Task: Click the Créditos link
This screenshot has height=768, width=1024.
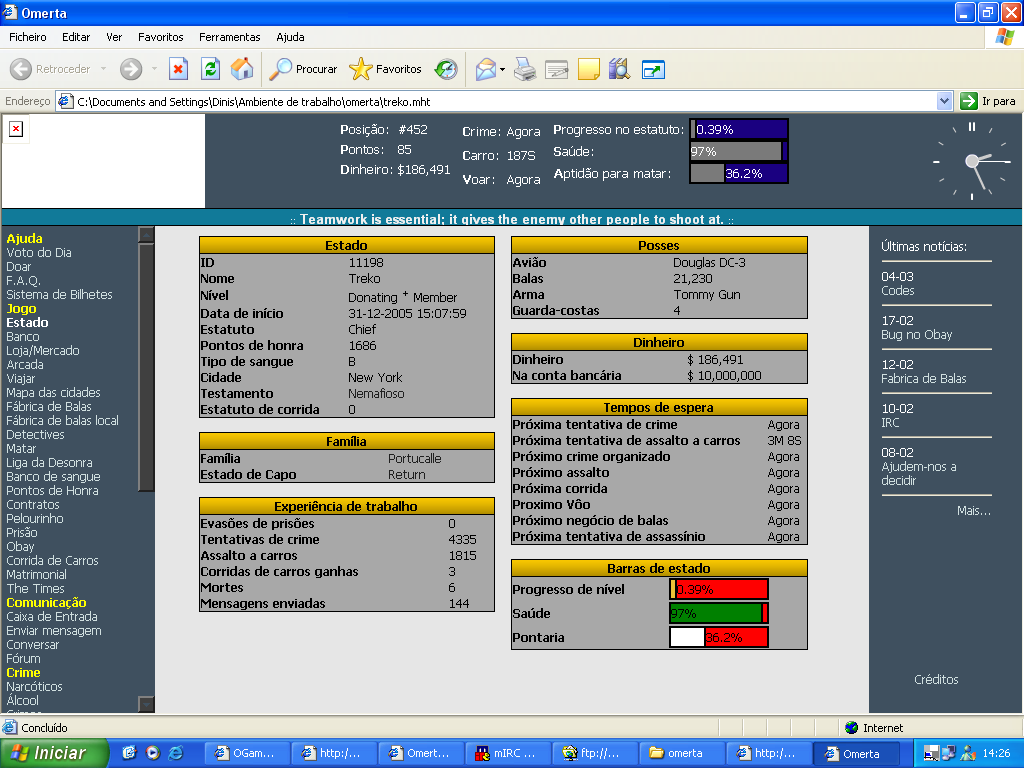Action: pyautogui.click(x=936, y=680)
